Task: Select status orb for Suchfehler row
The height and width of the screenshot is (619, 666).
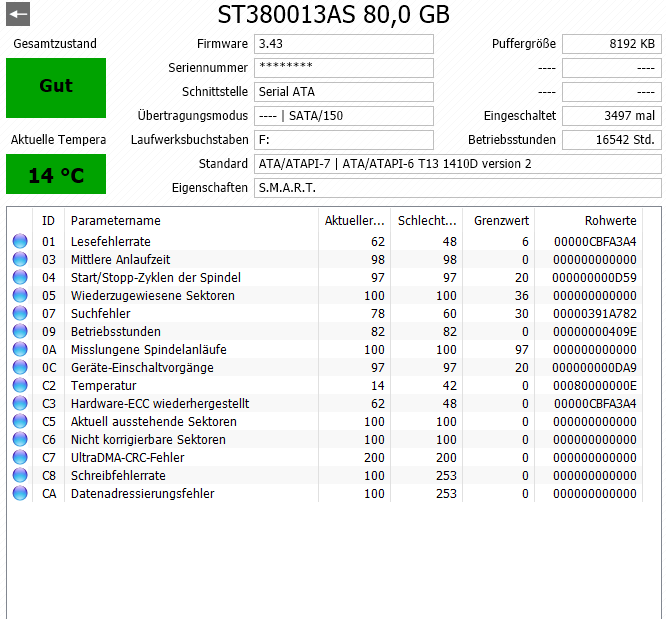Action: click(x=20, y=313)
